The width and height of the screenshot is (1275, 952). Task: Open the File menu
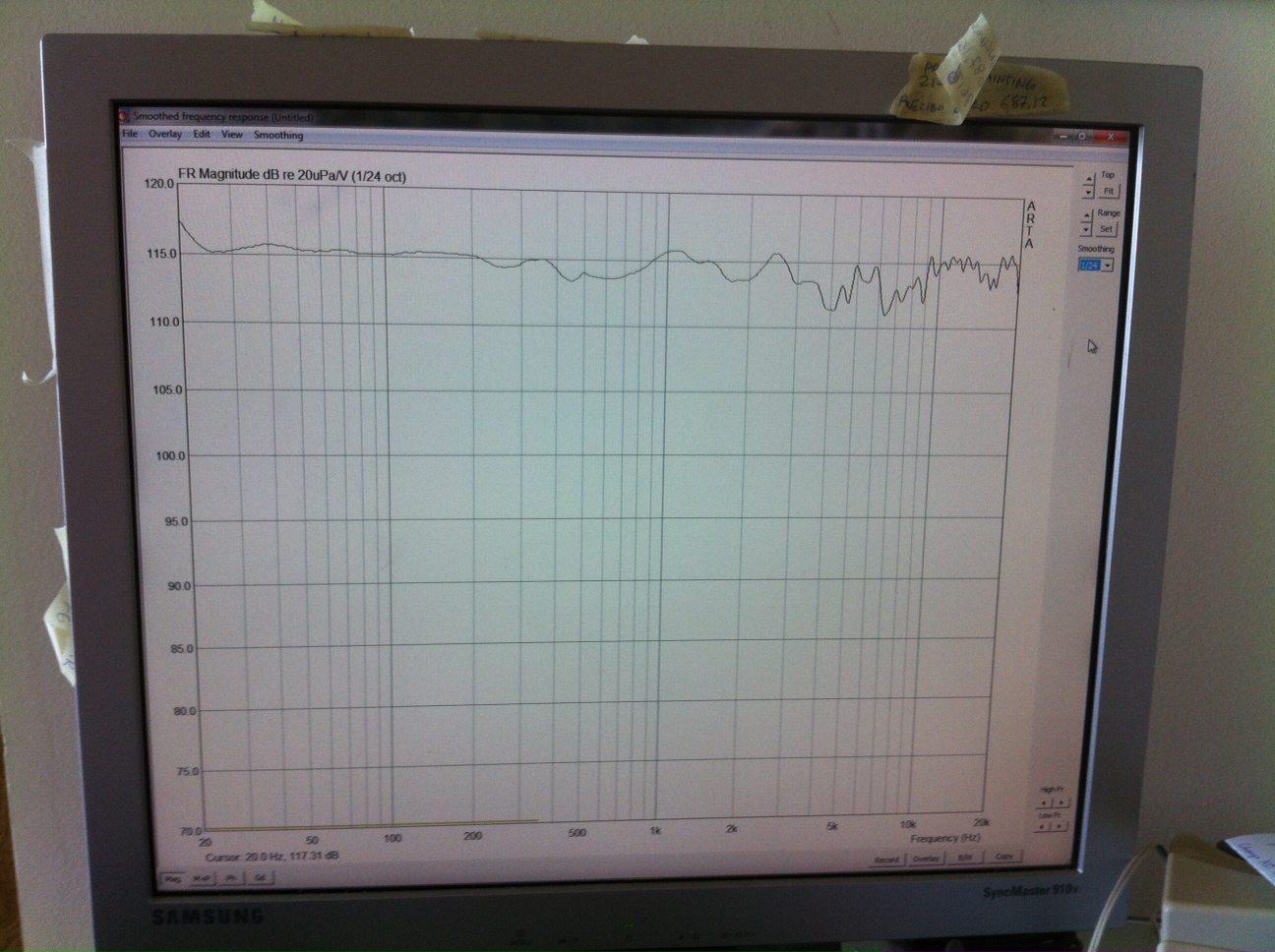coord(129,134)
